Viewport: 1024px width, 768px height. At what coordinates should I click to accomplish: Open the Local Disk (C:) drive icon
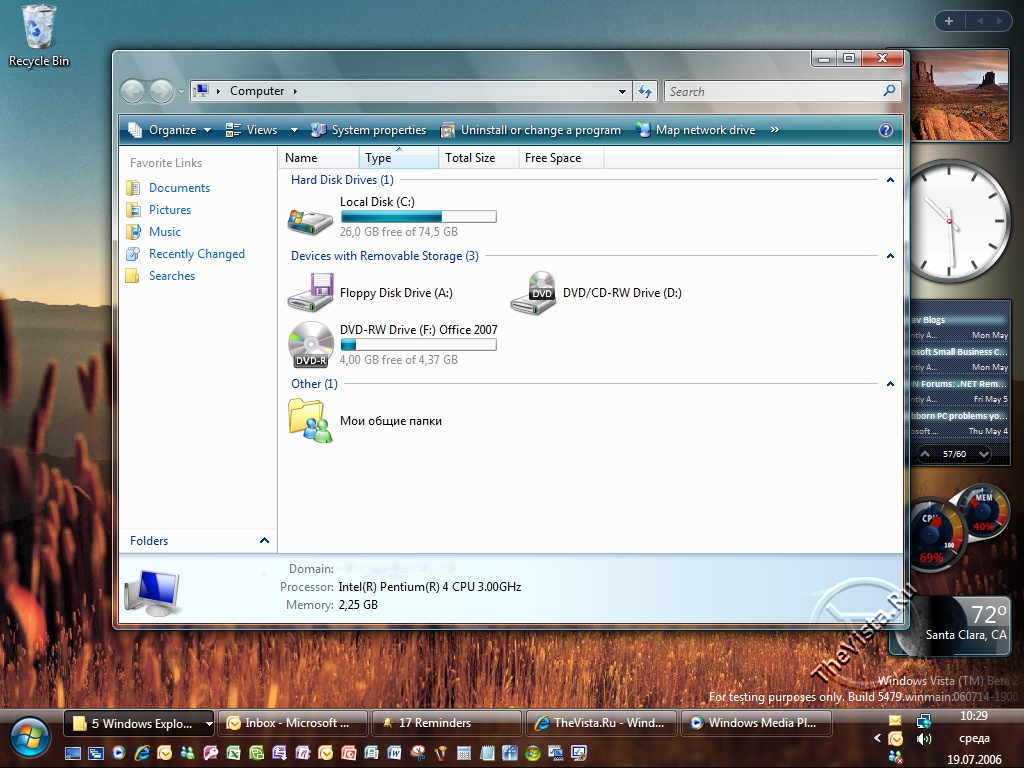click(x=310, y=219)
